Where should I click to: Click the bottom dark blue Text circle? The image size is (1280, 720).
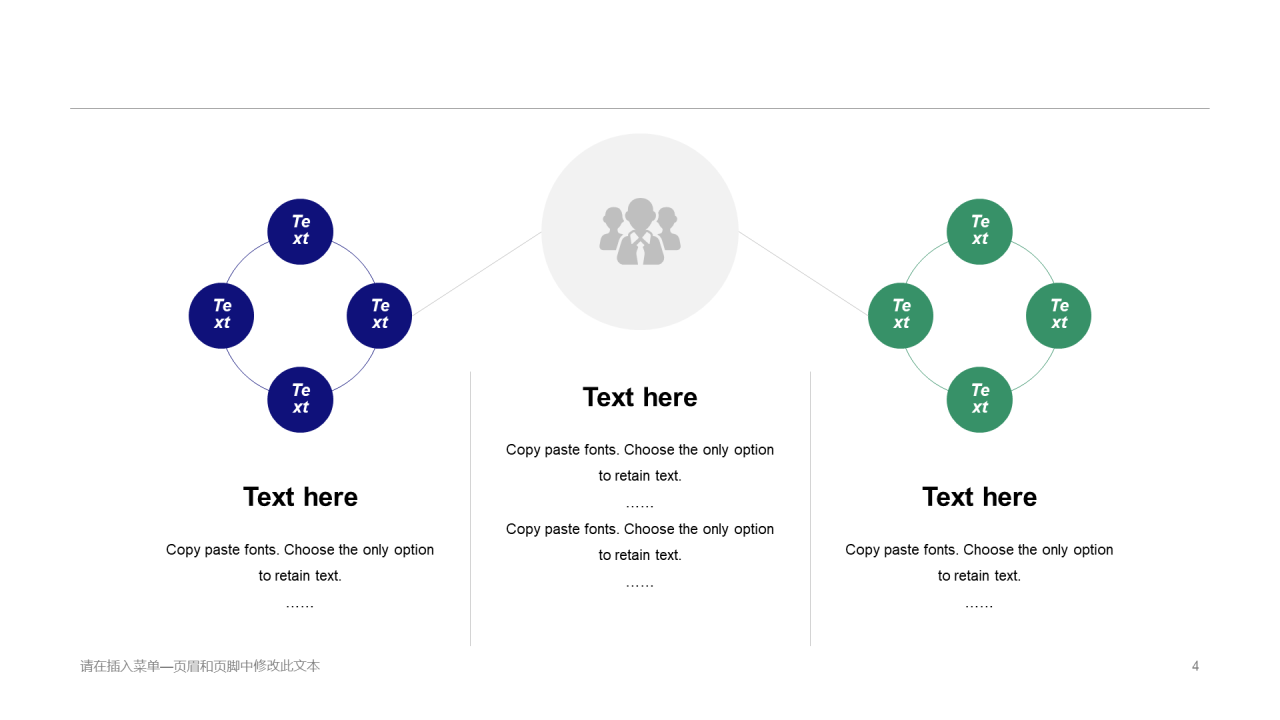300,400
